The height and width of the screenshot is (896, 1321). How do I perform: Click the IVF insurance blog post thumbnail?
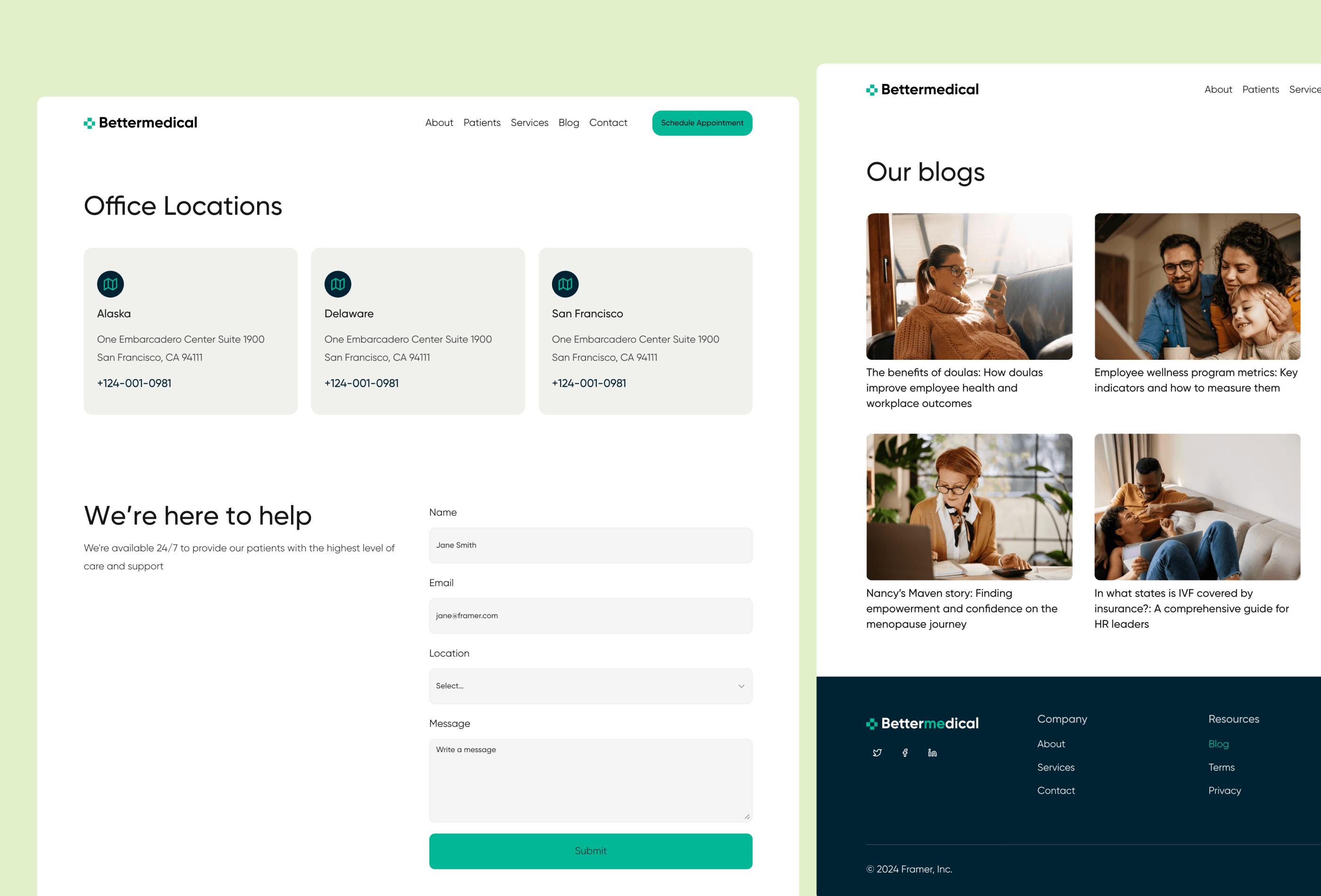click(x=1196, y=506)
